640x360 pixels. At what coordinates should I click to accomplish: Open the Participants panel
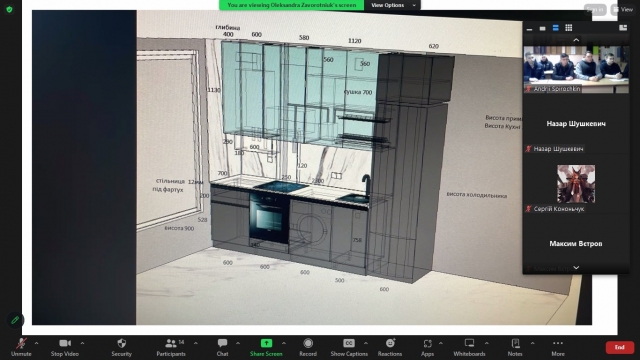[171, 347]
